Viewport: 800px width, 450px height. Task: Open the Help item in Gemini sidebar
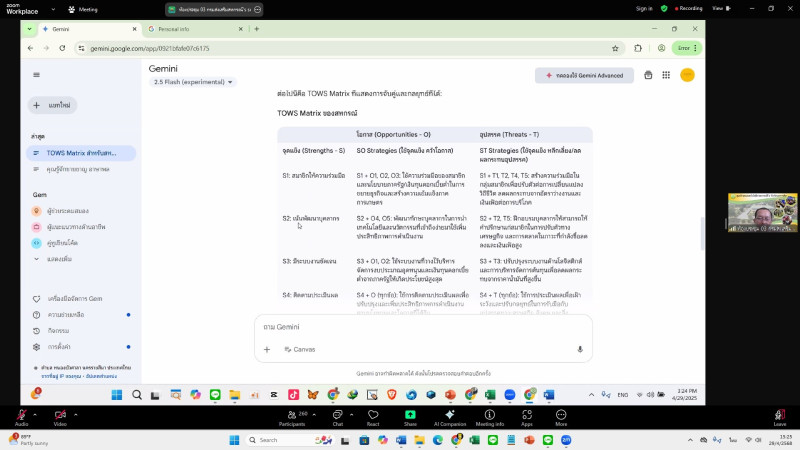click(x=65, y=315)
